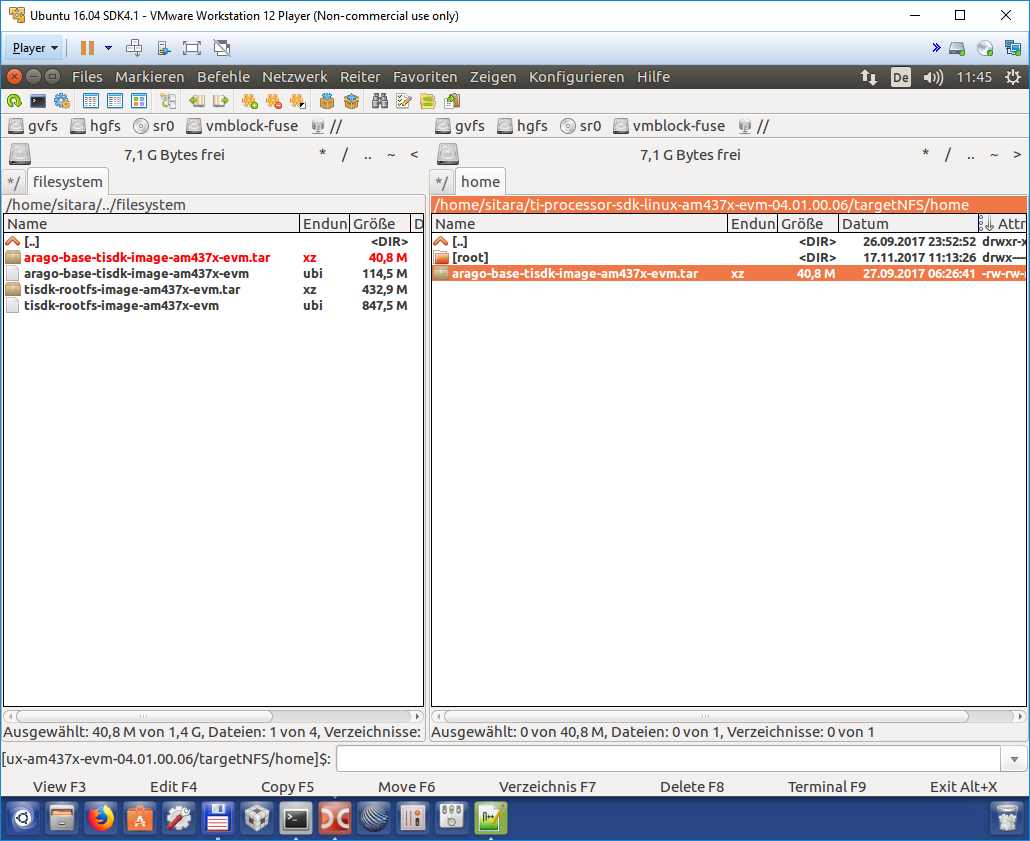This screenshot has width=1030, height=841.
Task: Open the Files menu
Action: pos(87,77)
